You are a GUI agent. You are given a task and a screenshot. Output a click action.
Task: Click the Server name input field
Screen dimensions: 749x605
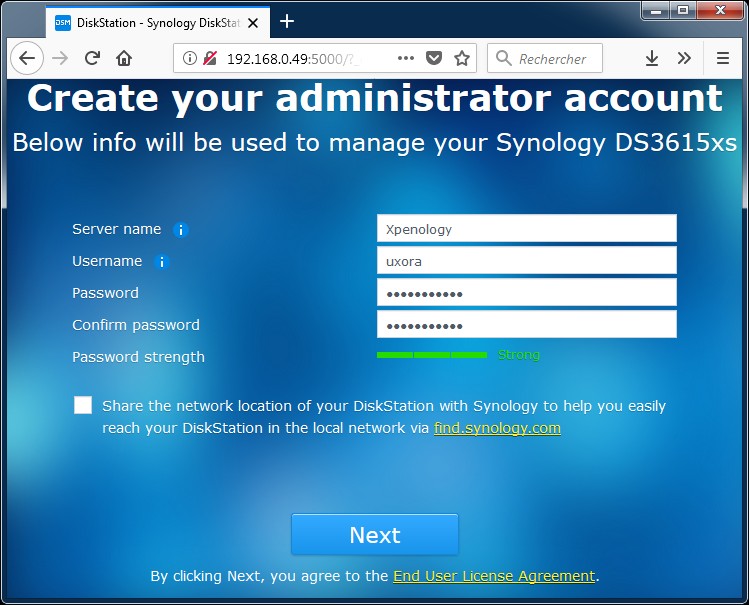coord(526,229)
